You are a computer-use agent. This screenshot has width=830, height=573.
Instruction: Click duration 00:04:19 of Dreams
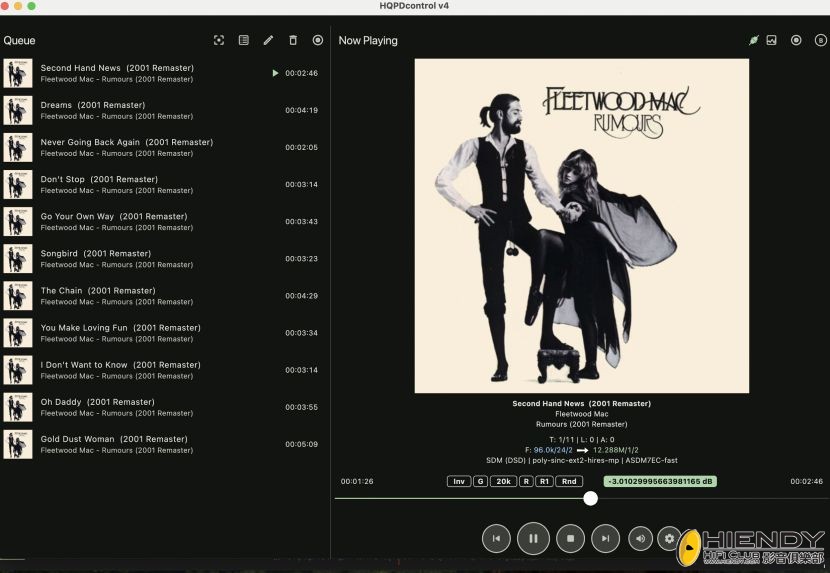(x=301, y=110)
